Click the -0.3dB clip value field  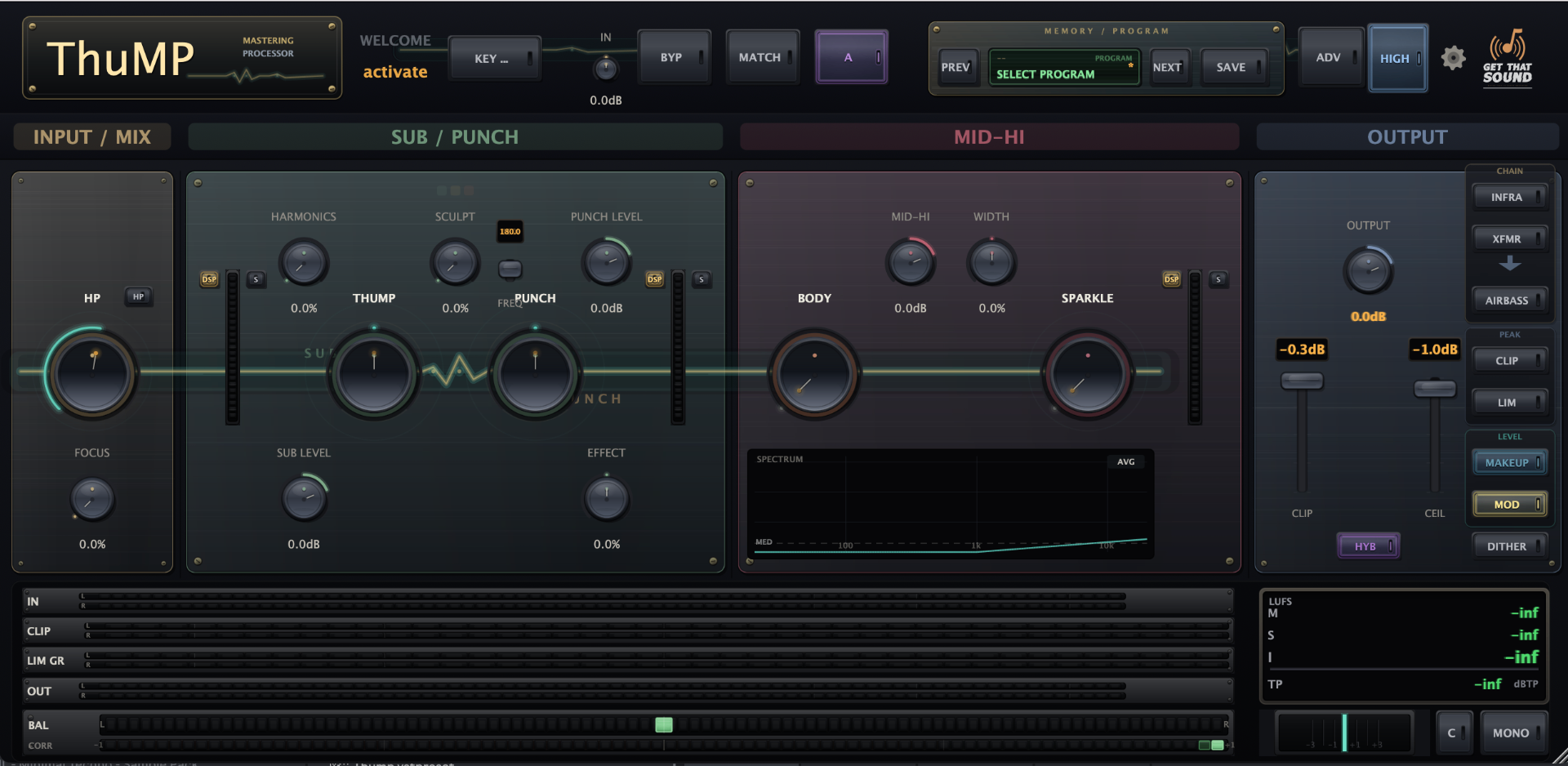point(1302,350)
